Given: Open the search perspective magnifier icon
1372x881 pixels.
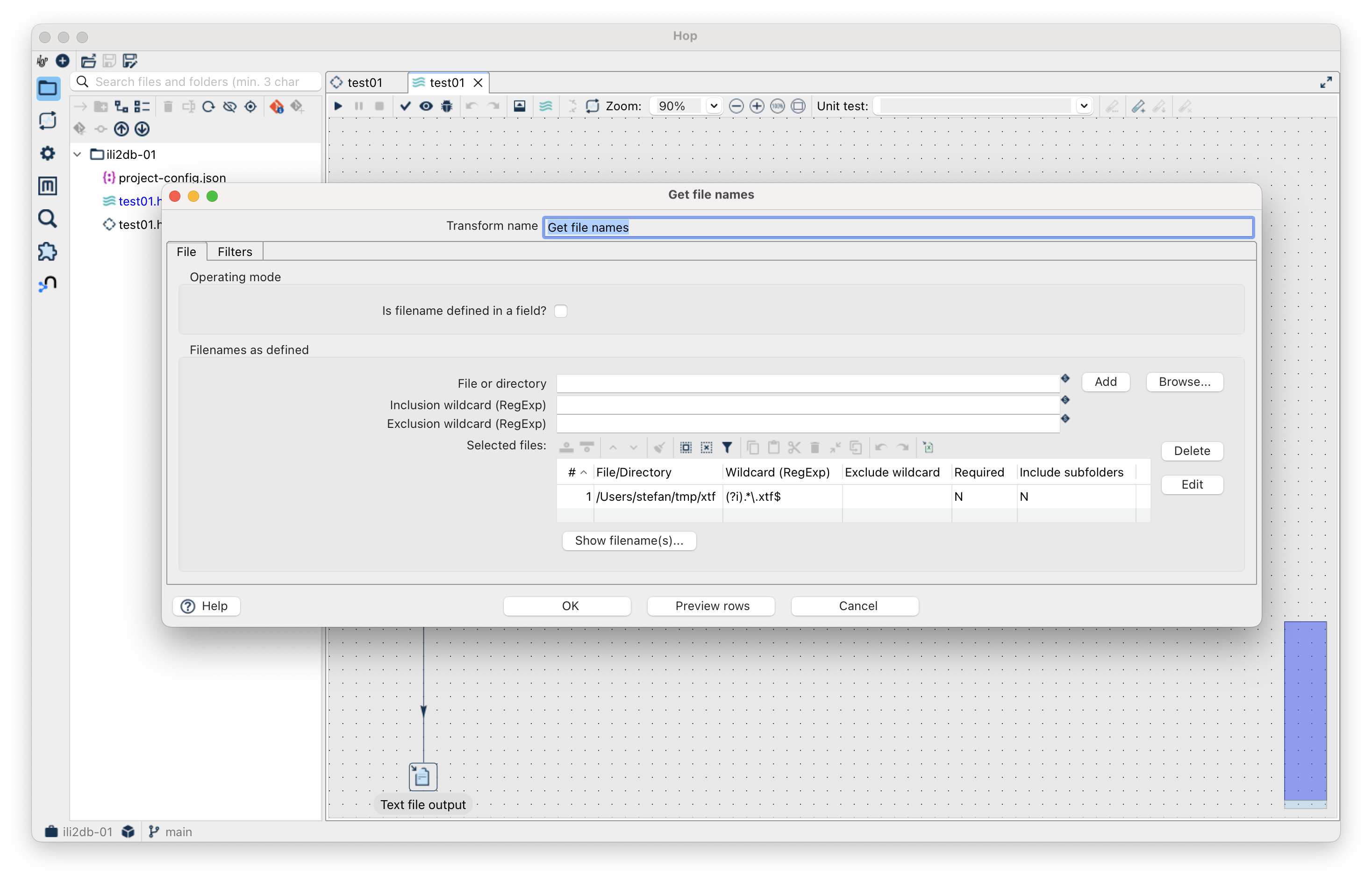Looking at the screenshot, I should (48, 219).
